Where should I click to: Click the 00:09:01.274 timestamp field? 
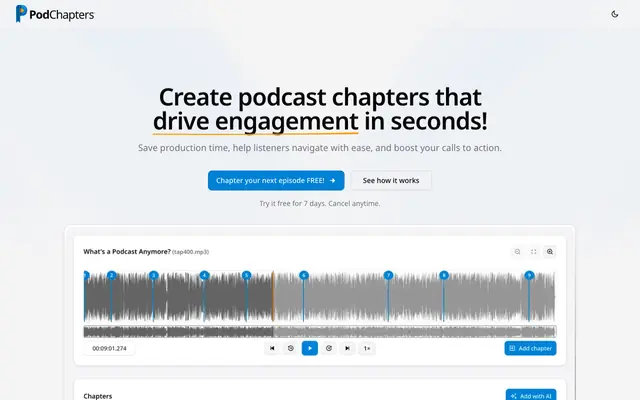point(109,348)
